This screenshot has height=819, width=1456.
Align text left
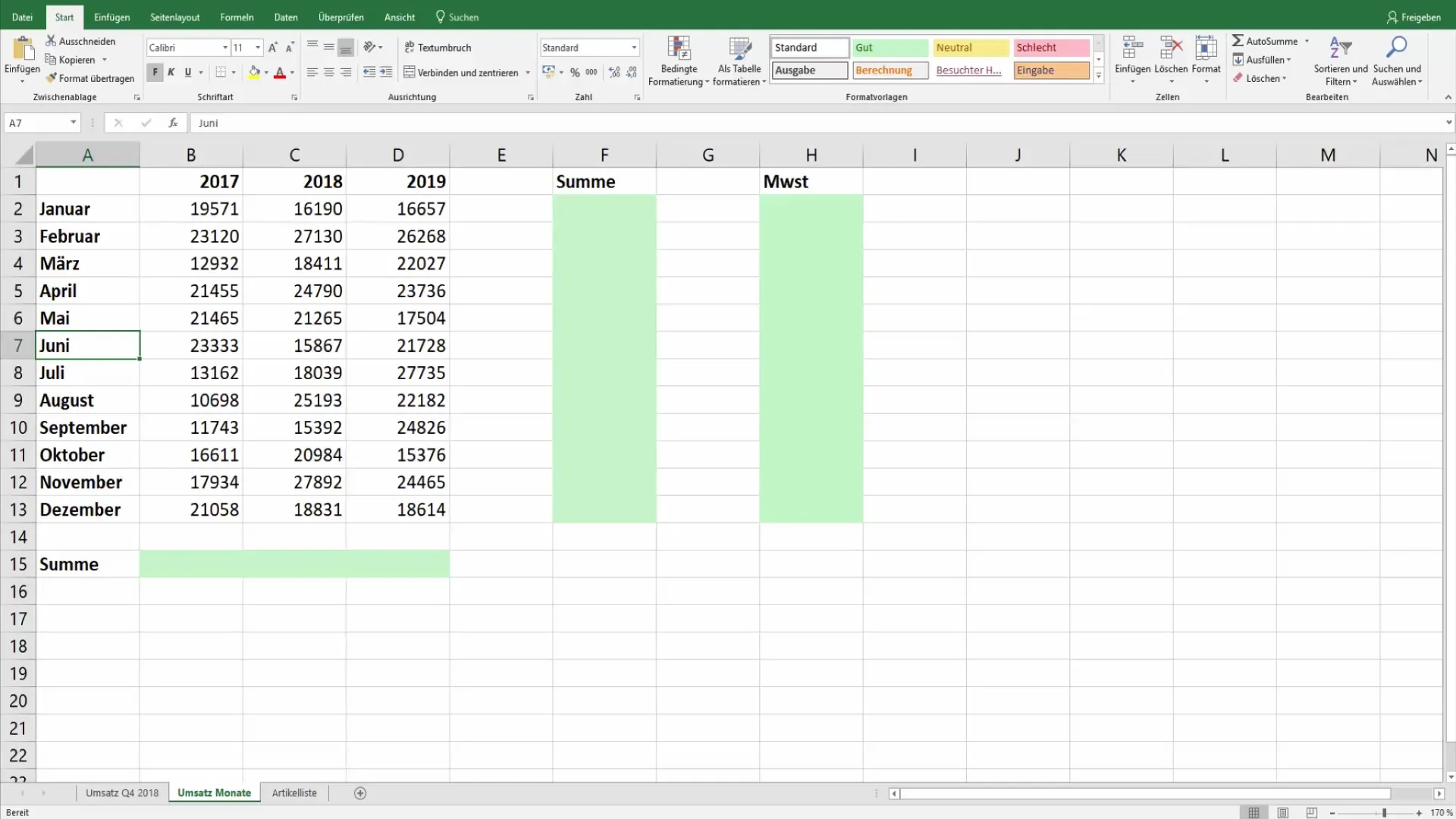pos(312,72)
